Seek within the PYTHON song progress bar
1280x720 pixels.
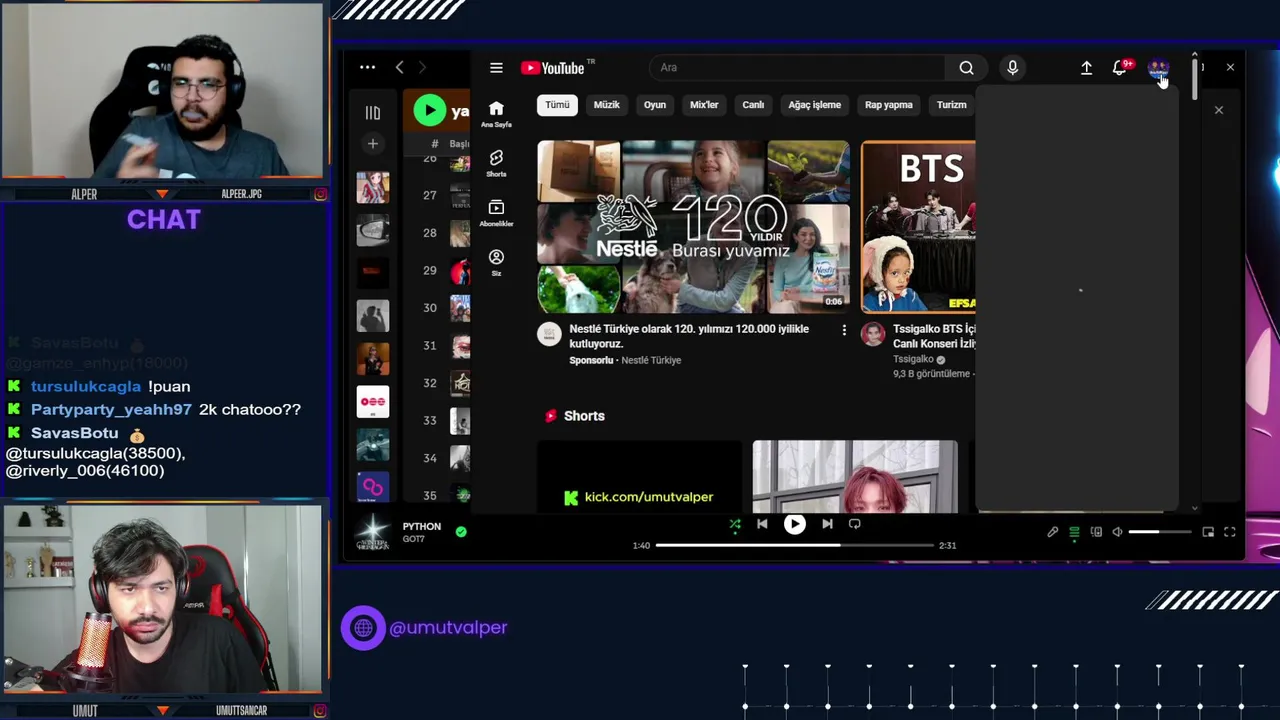click(x=794, y=546)
